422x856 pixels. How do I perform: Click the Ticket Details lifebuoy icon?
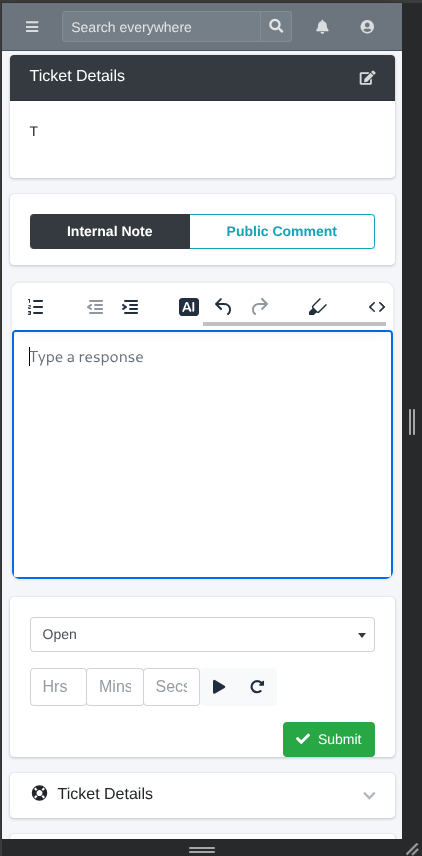39,793
